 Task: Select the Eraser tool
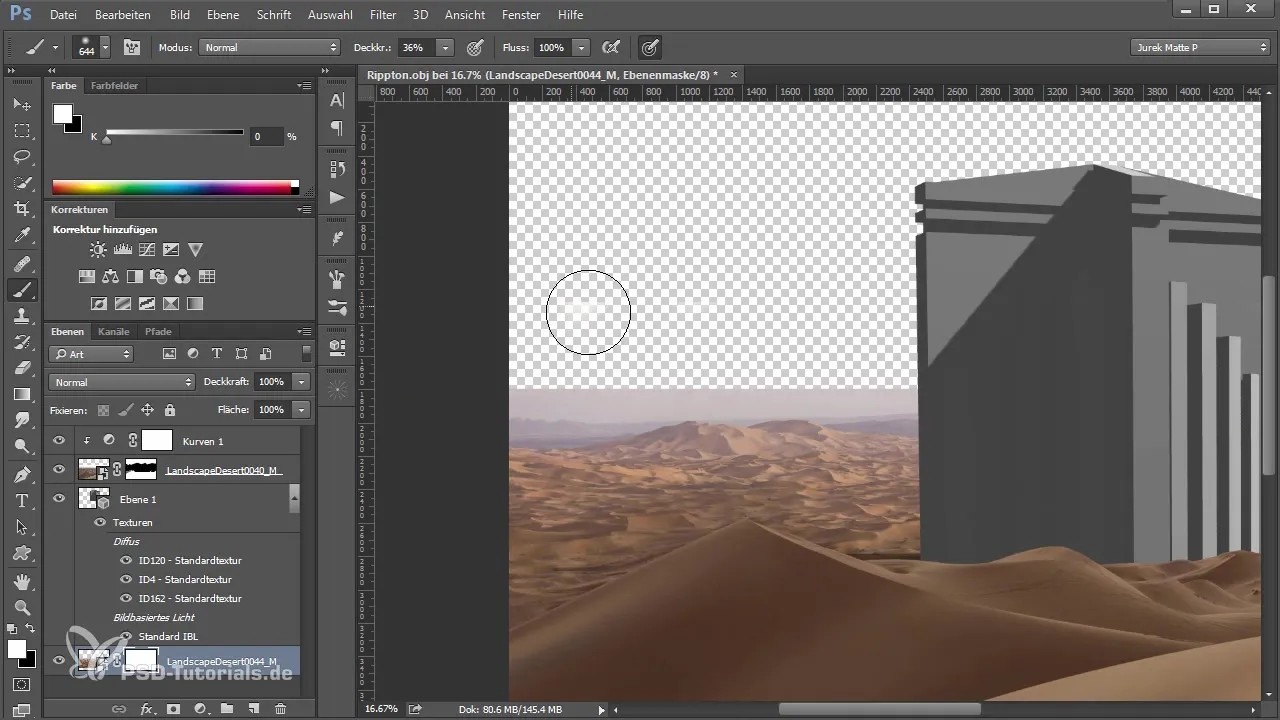[x=22, y=368]
